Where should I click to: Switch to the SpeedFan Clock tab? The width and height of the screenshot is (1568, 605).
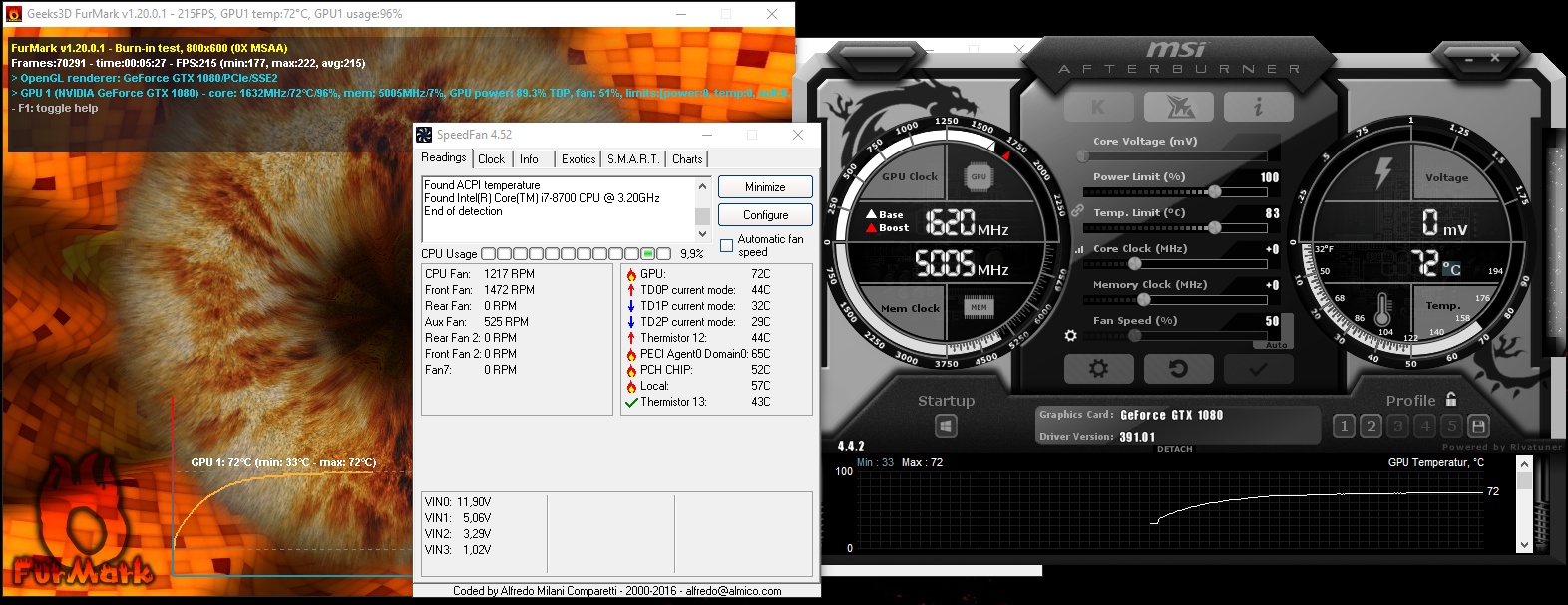[491, 158]
